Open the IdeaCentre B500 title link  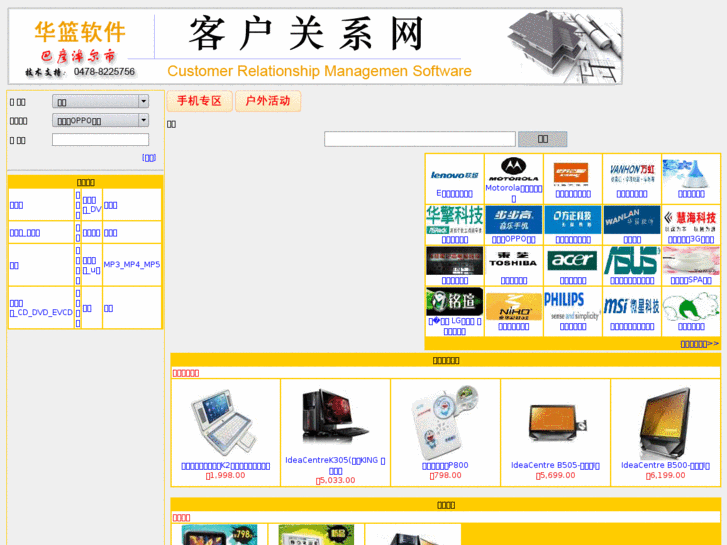click(x=665, y=465)
